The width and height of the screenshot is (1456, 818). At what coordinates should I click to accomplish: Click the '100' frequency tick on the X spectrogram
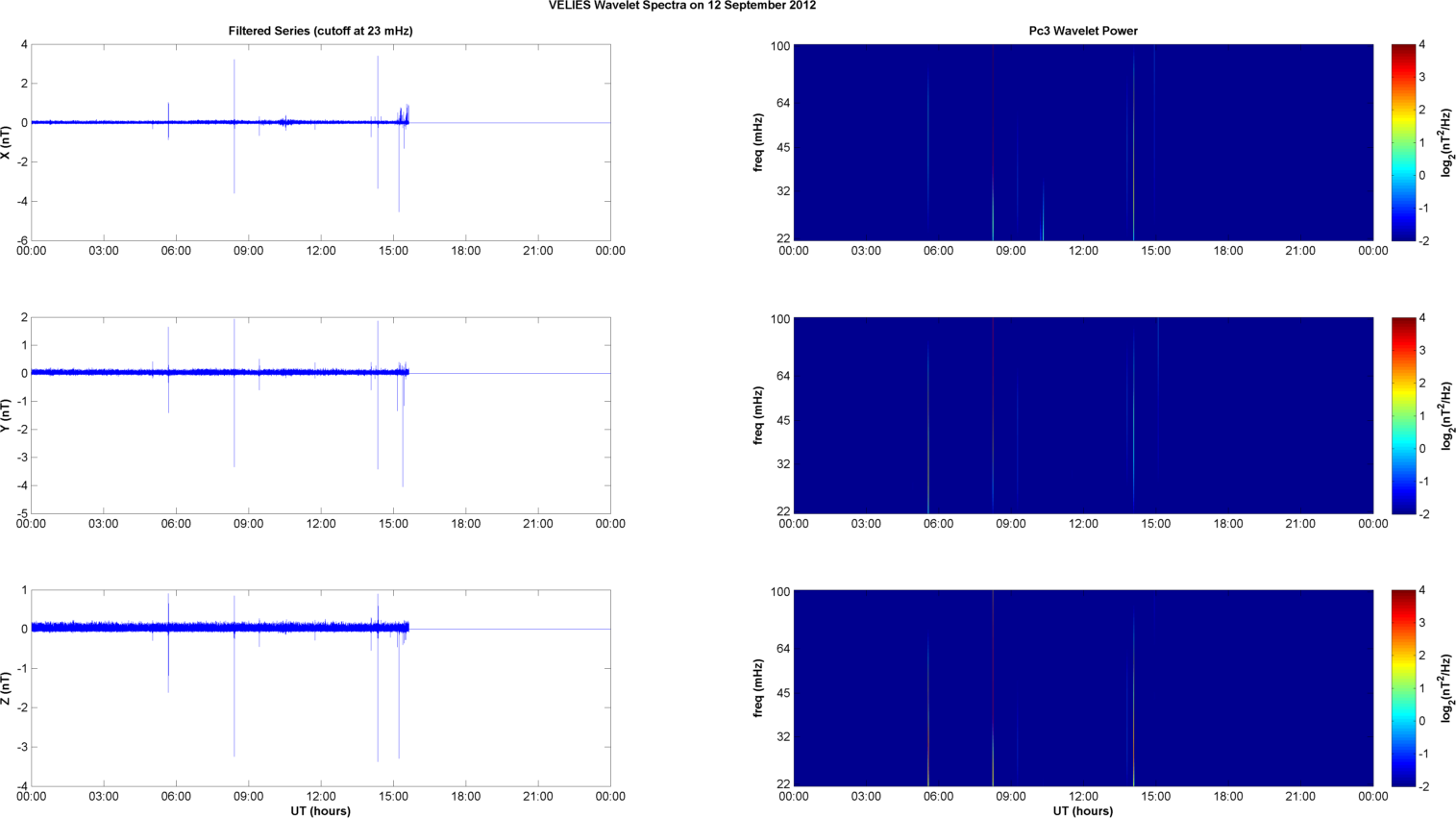(779, 46)
